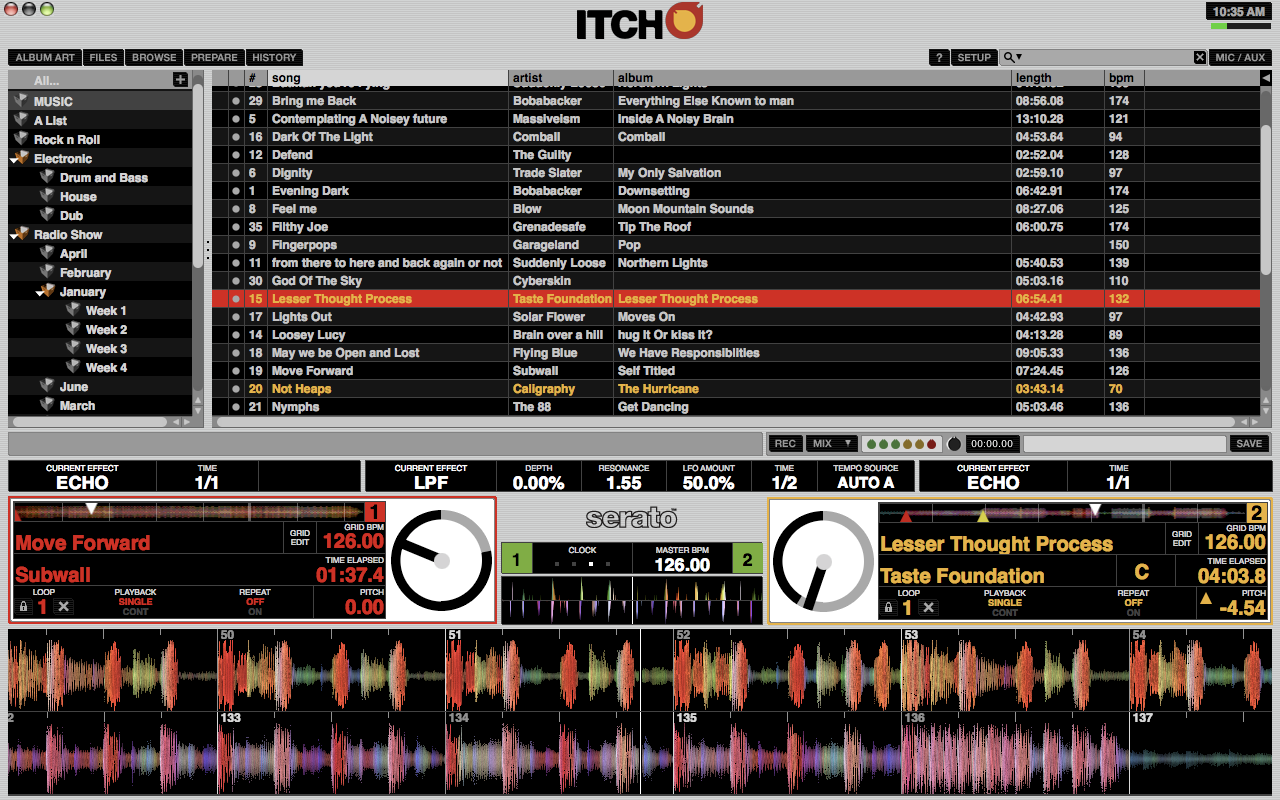Open the TEMPO SOURCE AUTO A selector
The height and width of the screenshot is (800, 1280).
click(x=865, y=476)
